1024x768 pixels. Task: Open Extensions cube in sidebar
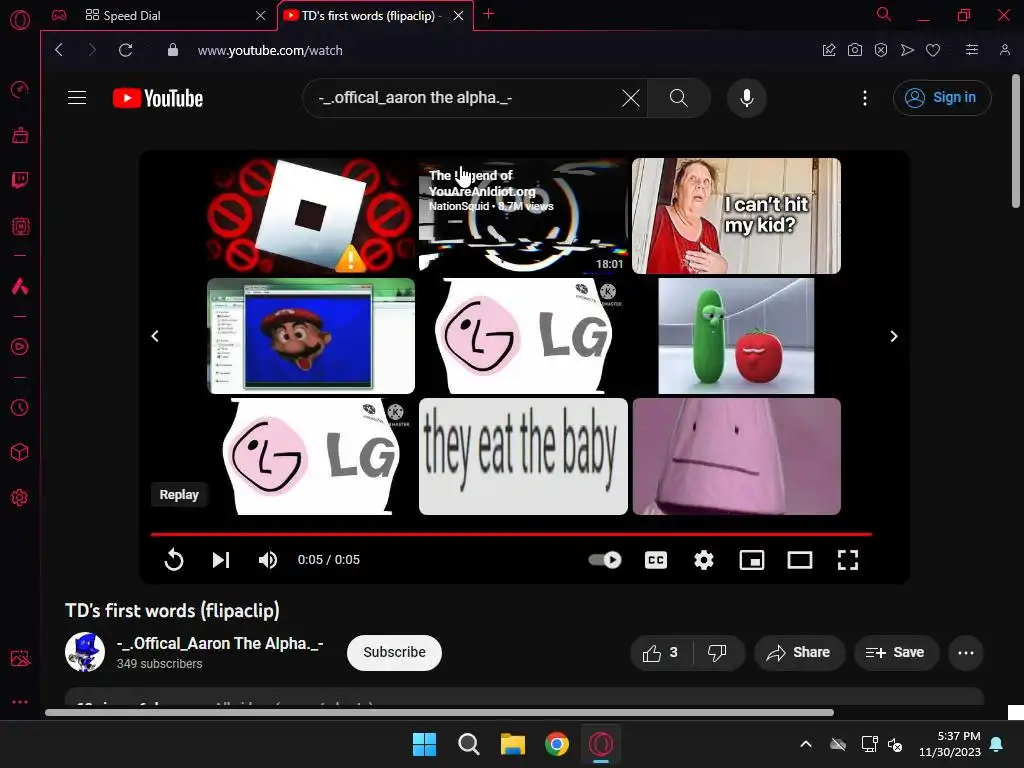point(20,452)
